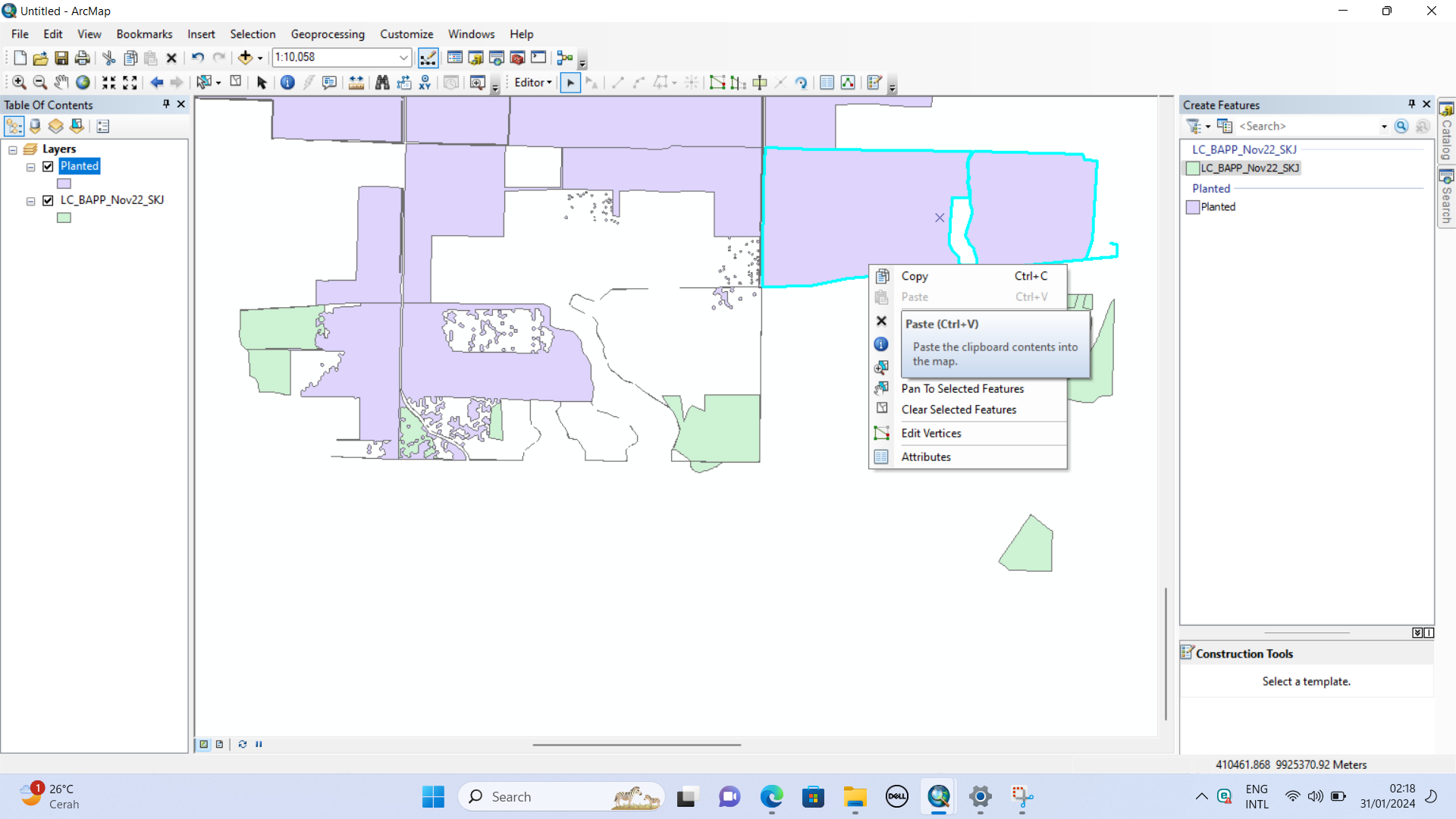Screen dimensions: 1456x819
Task: Open the Find binoculars tool
Action: pos(382,83)
